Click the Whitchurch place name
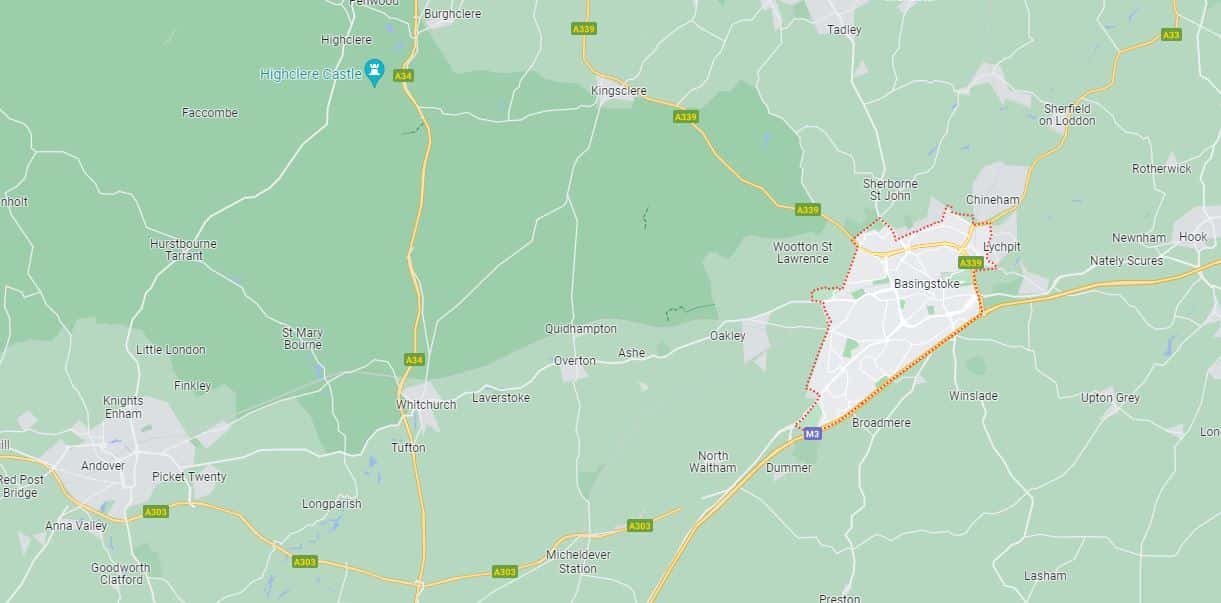1221x603 pixels. click(426, 405)
